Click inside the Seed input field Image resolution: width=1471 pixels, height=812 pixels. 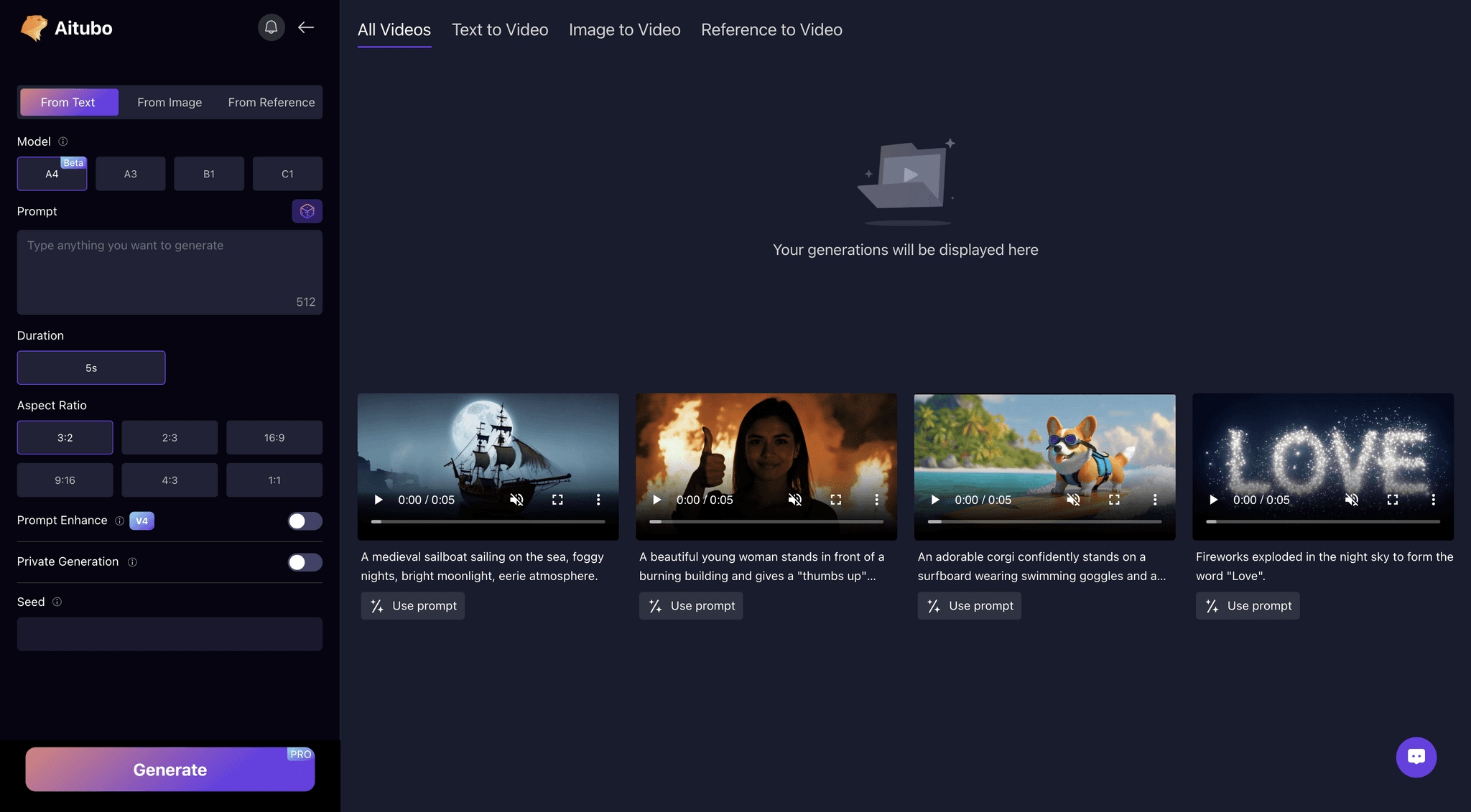tap(170, 634)
